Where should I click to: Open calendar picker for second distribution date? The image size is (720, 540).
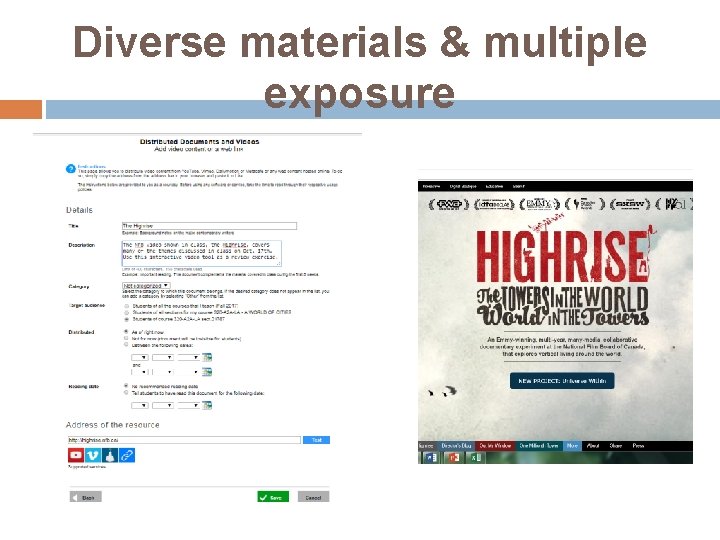coord(207,371)
